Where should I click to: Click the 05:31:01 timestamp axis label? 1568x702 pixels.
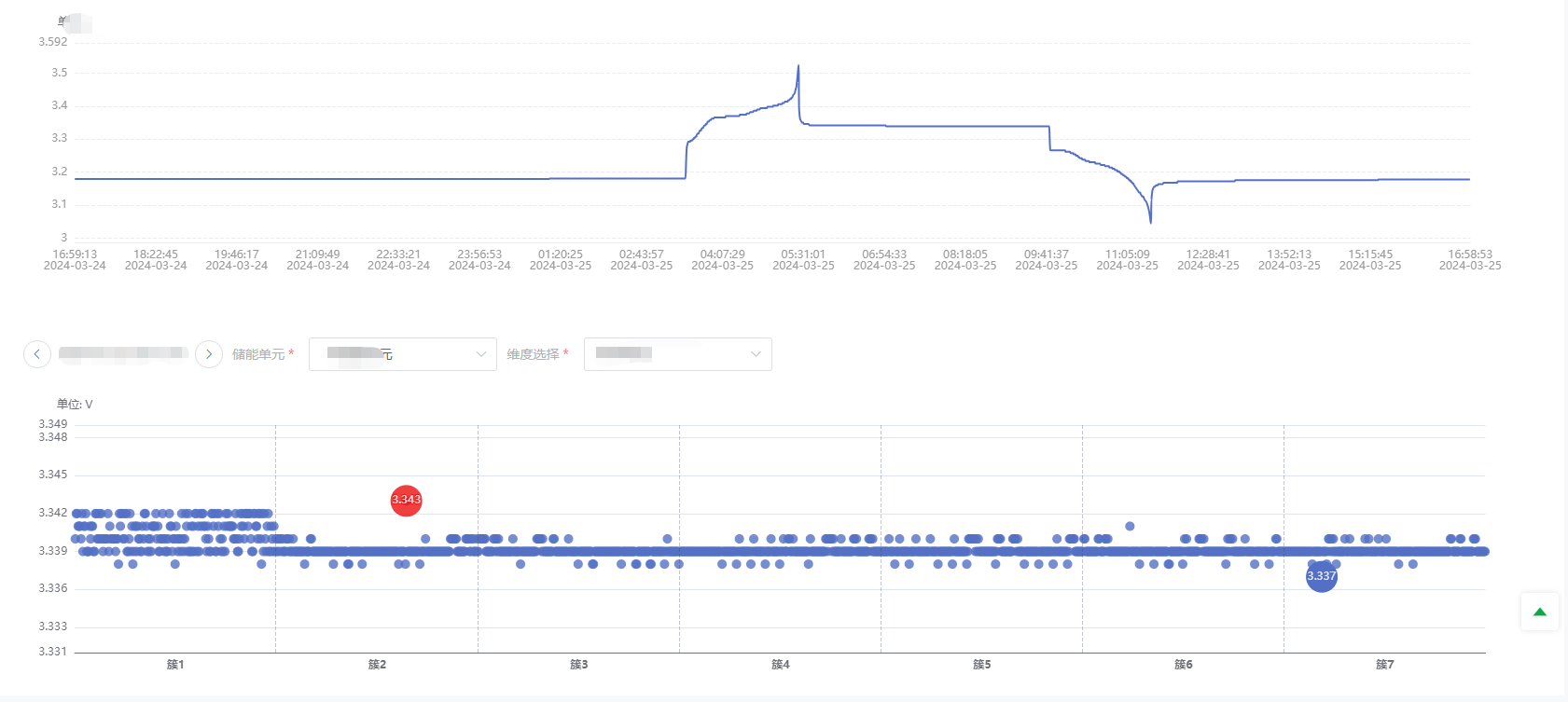point(803,259)
